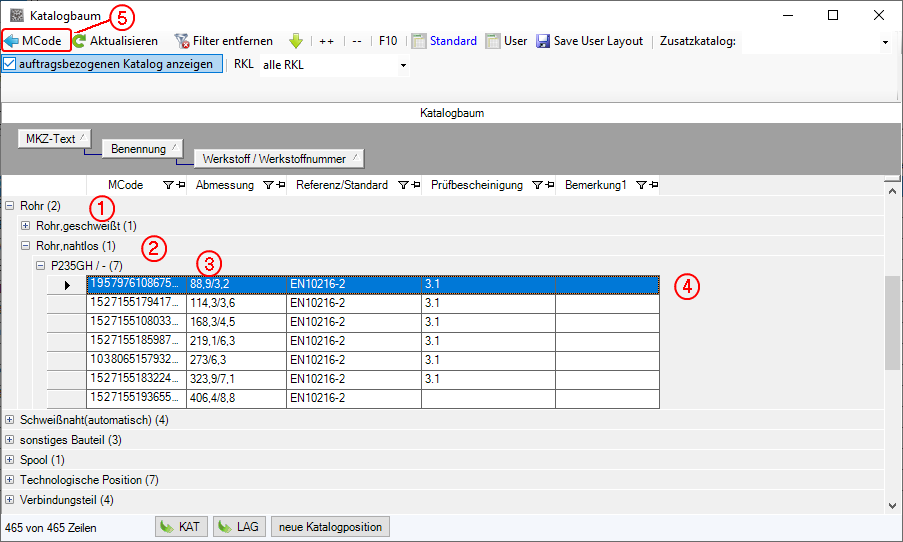
Task: Click the filter icon in MCode column
Action: click(x=168, y=185)
